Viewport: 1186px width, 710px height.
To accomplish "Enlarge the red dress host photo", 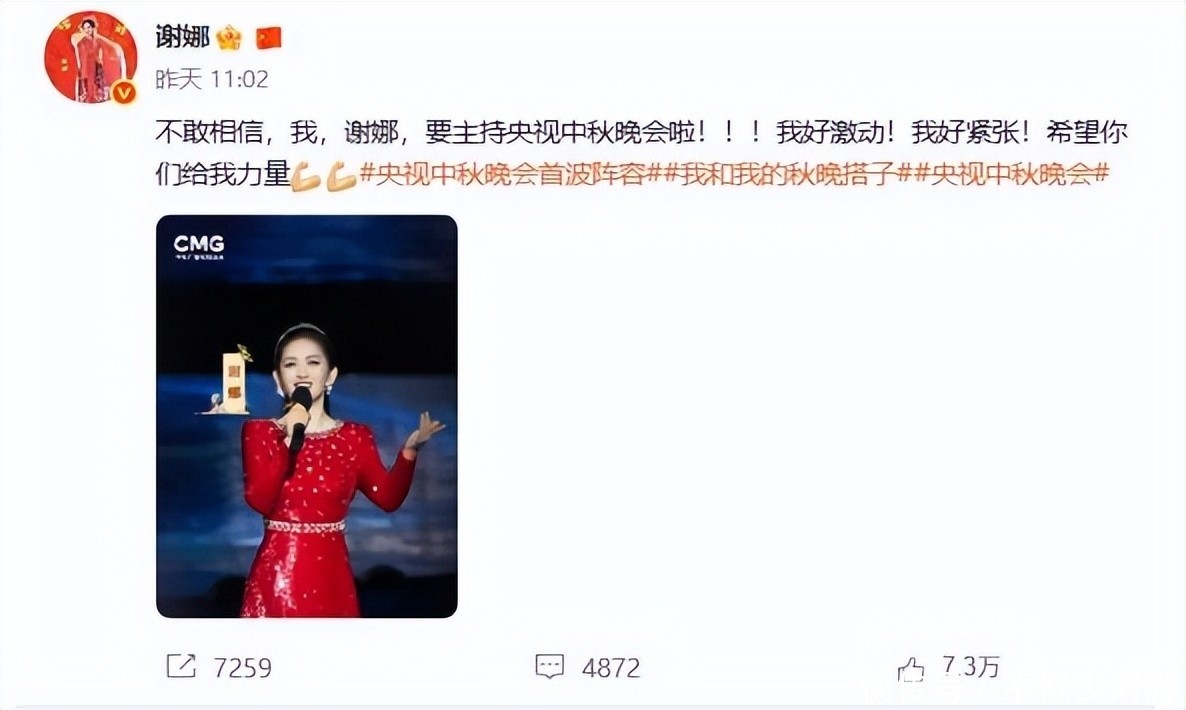I will pyautogui.click(x=306, y=416).
